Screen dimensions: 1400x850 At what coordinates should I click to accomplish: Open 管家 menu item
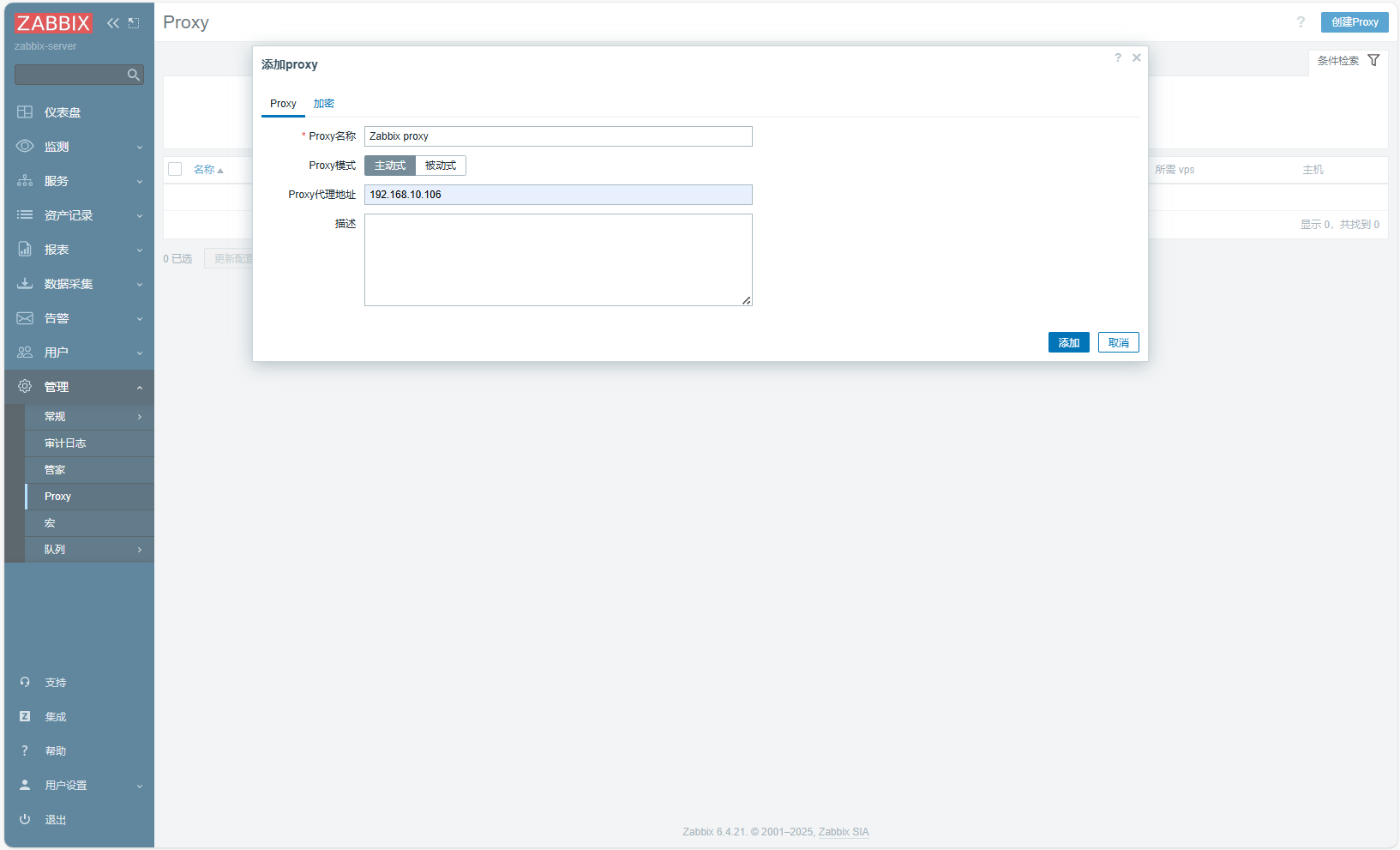pyautogui.click(x=90, y=470)
